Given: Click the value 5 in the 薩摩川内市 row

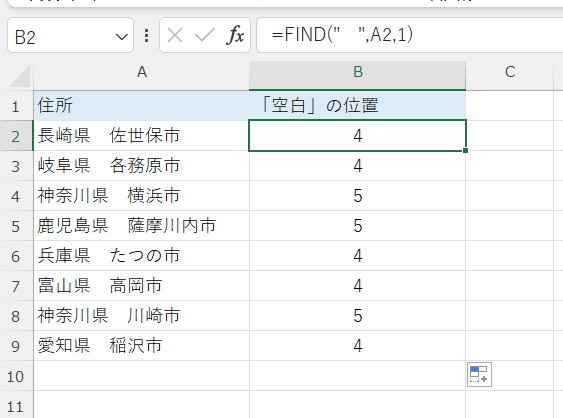Looking at the screenshot, I should (x=358, y=226).
